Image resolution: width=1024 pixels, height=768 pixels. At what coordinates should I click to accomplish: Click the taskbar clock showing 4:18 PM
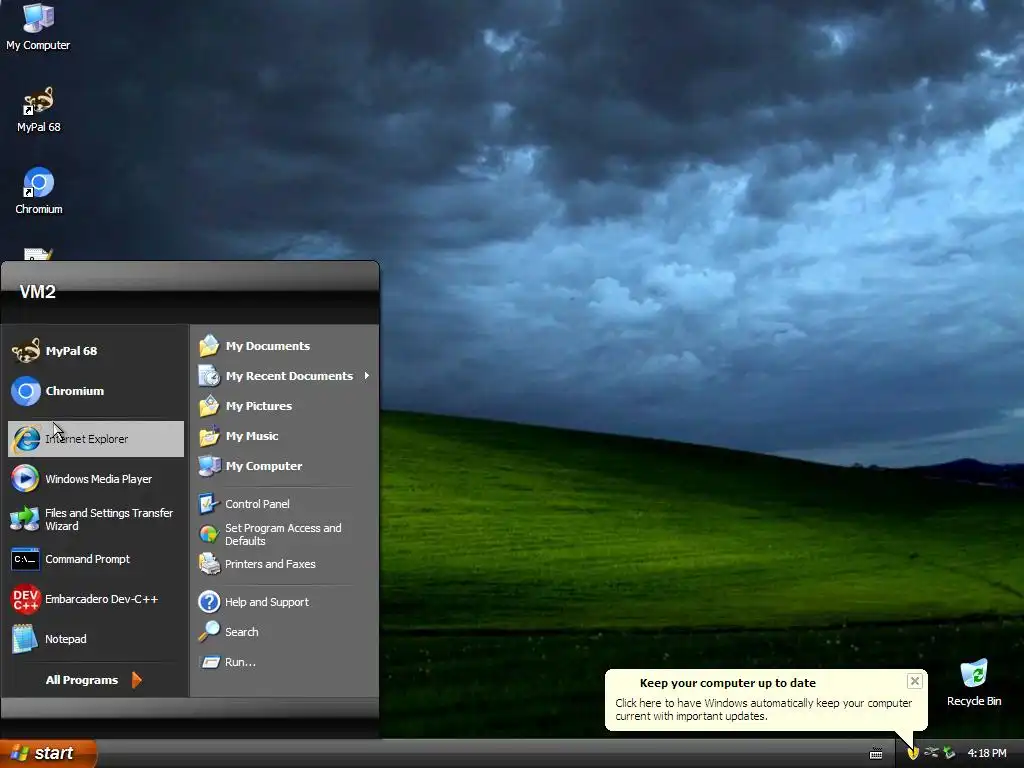click(x=987, y=753)
